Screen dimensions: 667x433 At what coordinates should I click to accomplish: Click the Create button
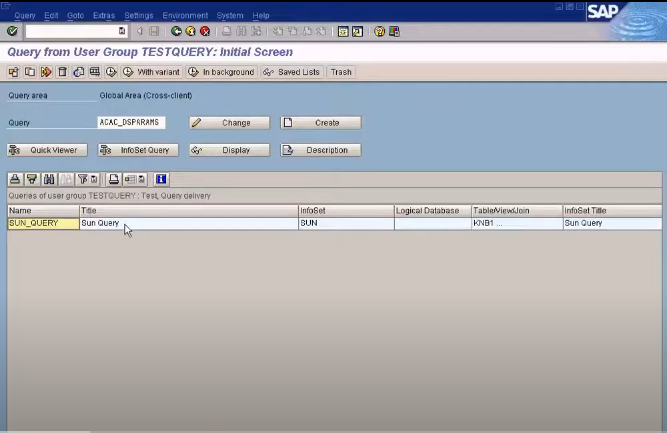coord(321,122)
